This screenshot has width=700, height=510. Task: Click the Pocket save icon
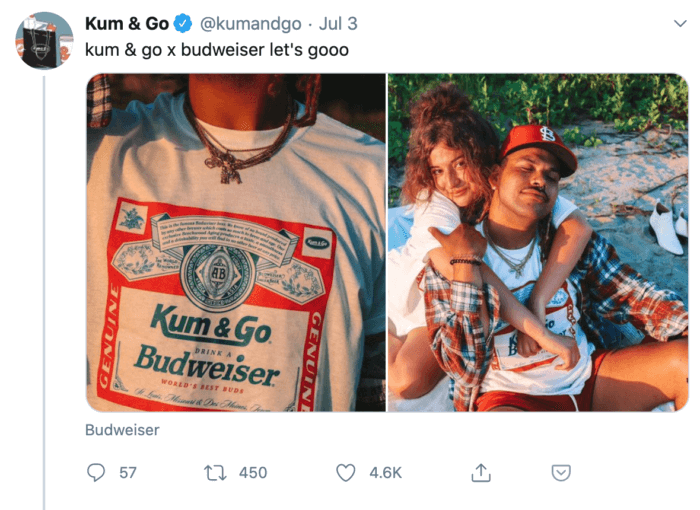[562, 472]
